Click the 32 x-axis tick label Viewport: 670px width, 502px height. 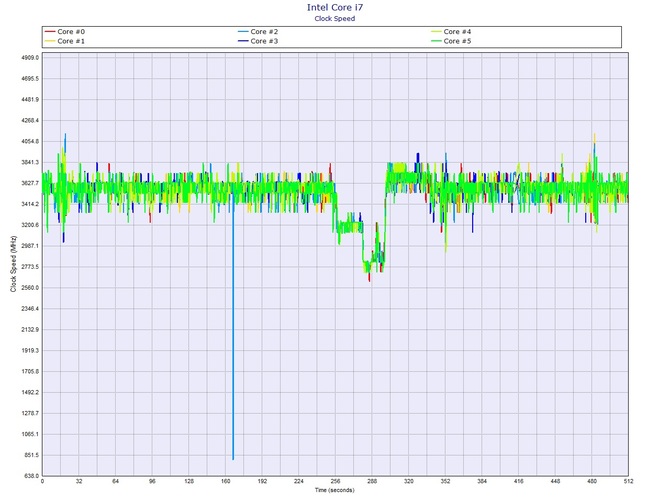coord(79,481)
